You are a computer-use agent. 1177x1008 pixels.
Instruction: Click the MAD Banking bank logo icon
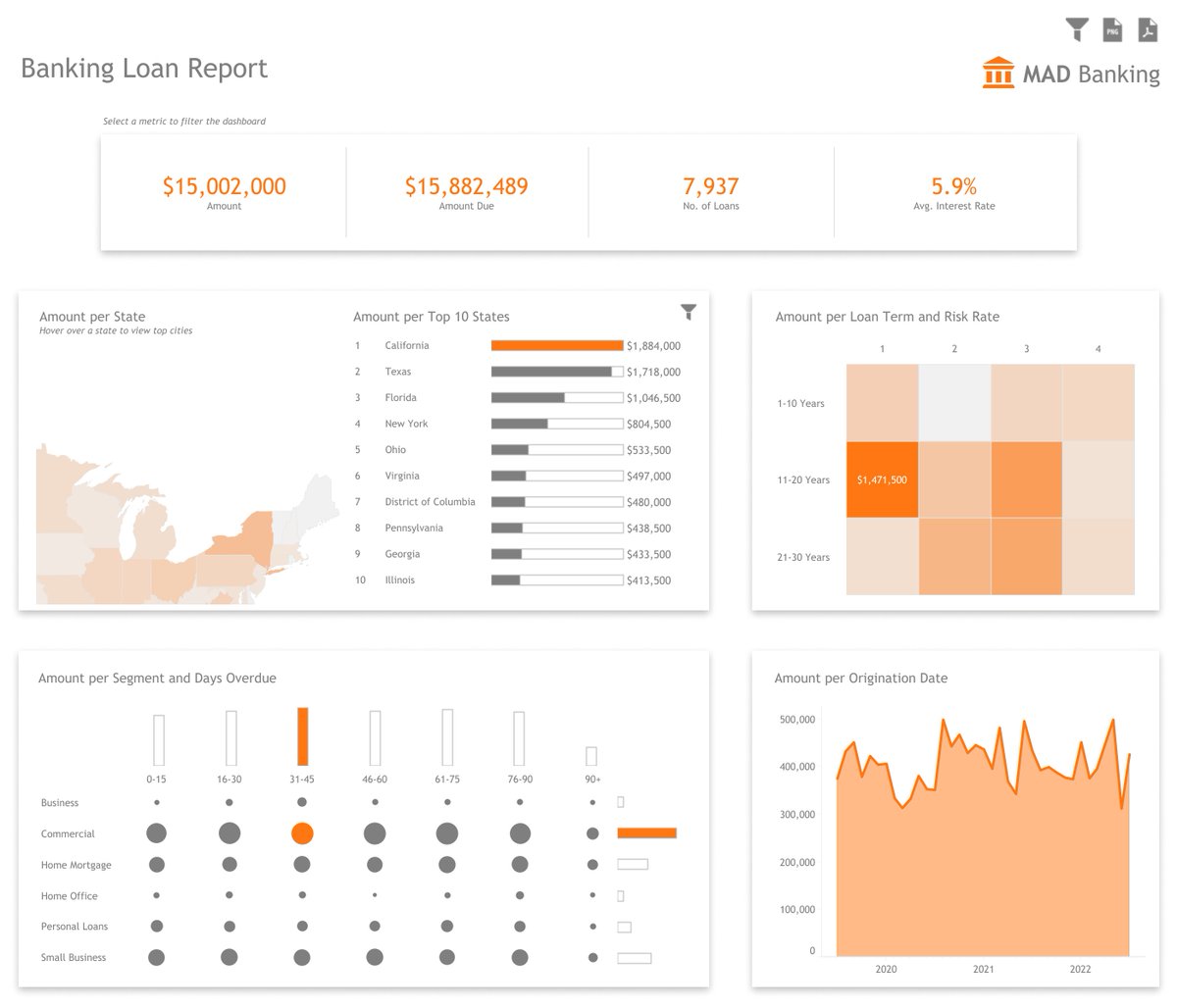998,73
